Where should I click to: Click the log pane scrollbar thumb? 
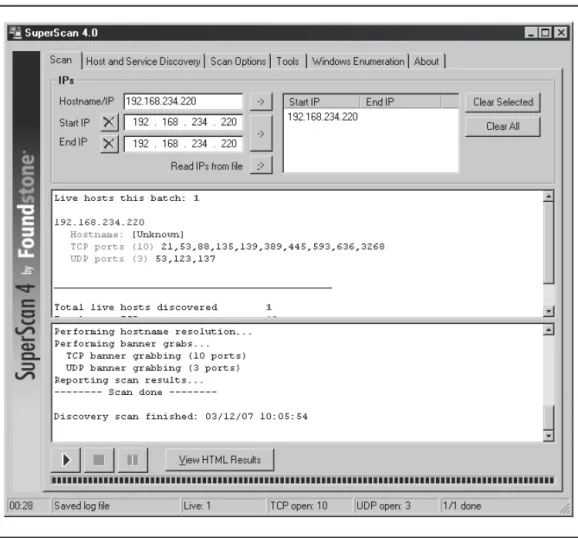[x=549, y=418]
